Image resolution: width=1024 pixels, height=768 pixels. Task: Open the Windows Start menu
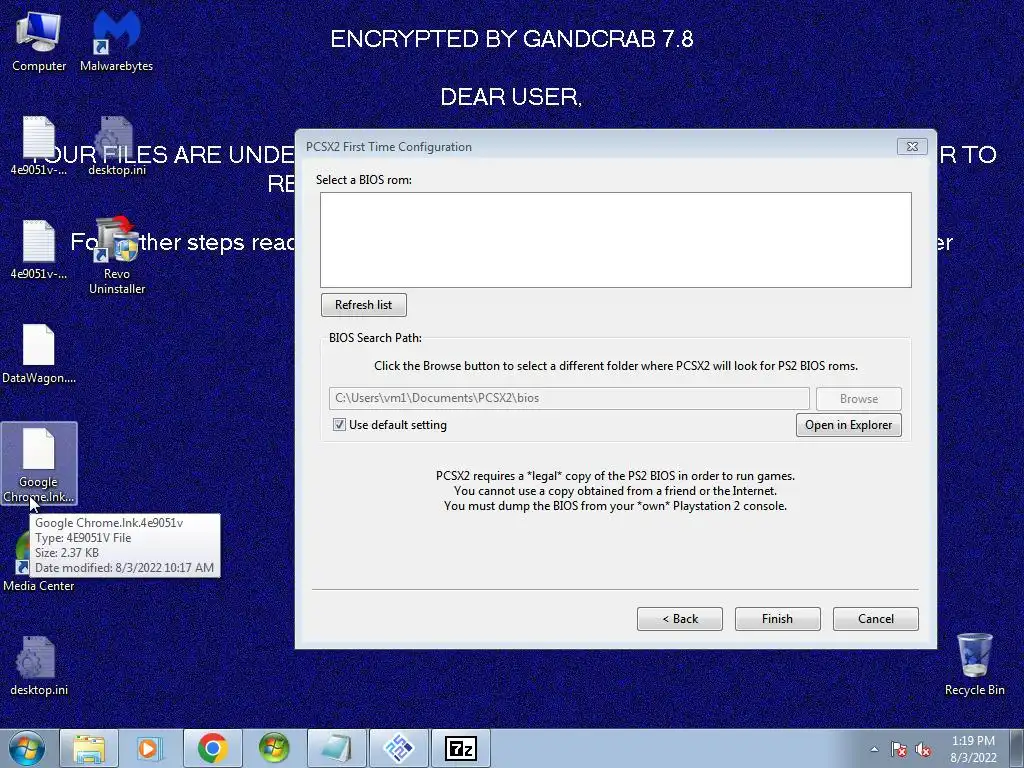27,748
